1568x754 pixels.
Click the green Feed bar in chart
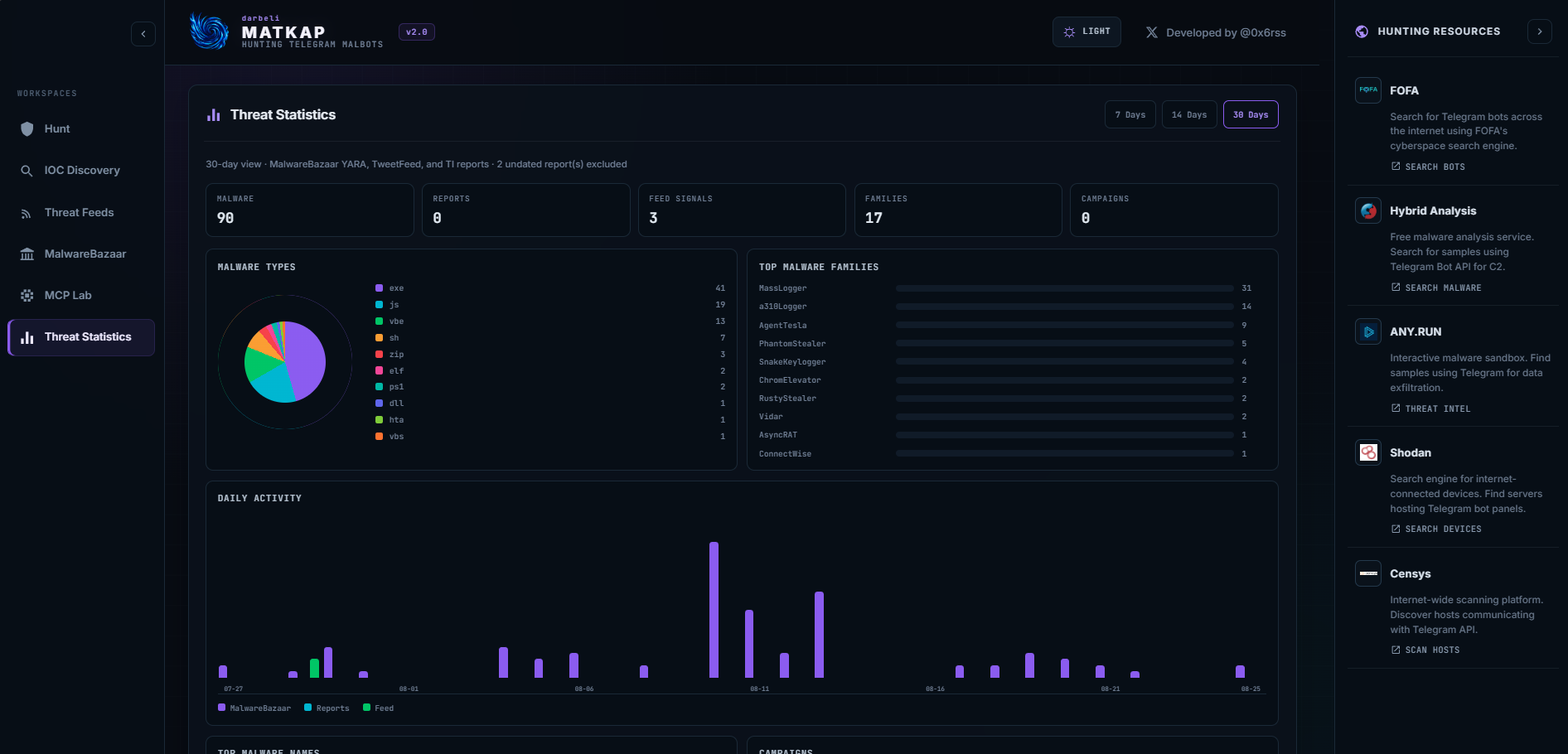pyautogui.click(x=314, y=668)
